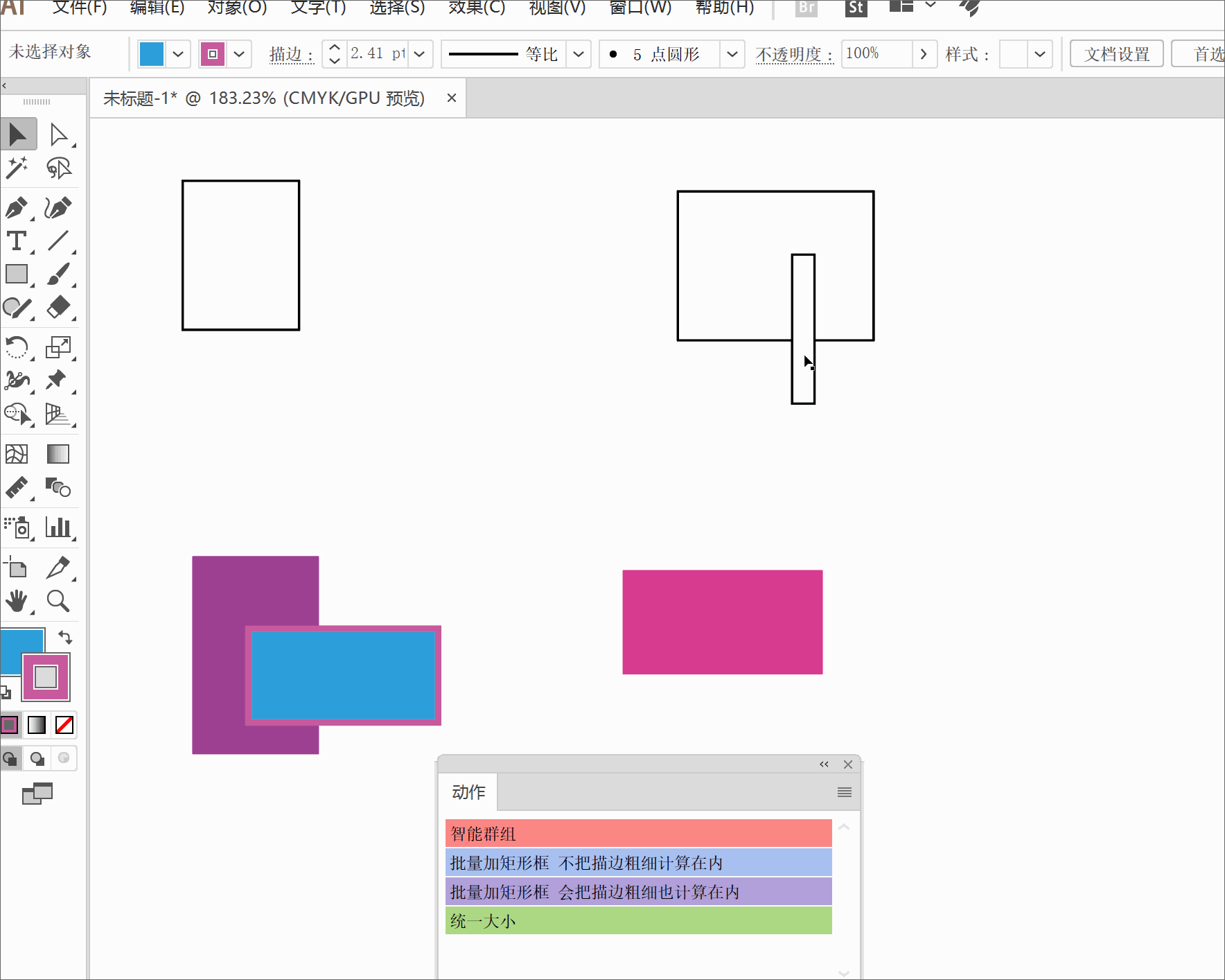
Task: Open fill color dropdown in control bar
Action: click(x=178, y=54)
